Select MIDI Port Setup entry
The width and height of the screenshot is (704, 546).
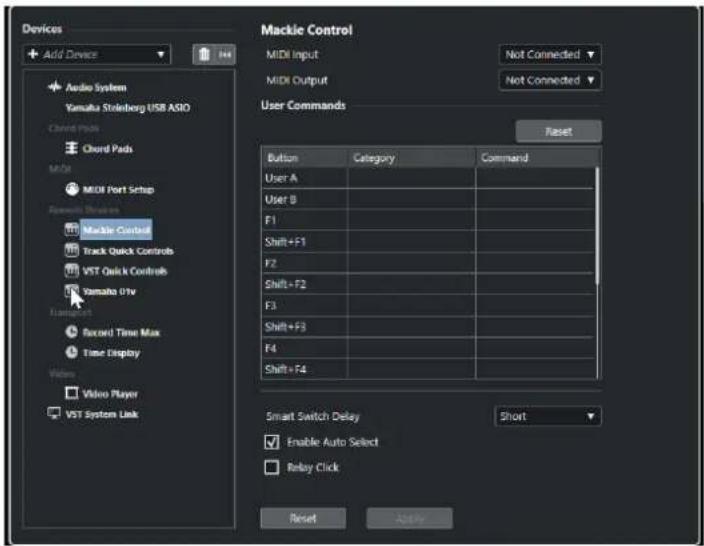119,189
